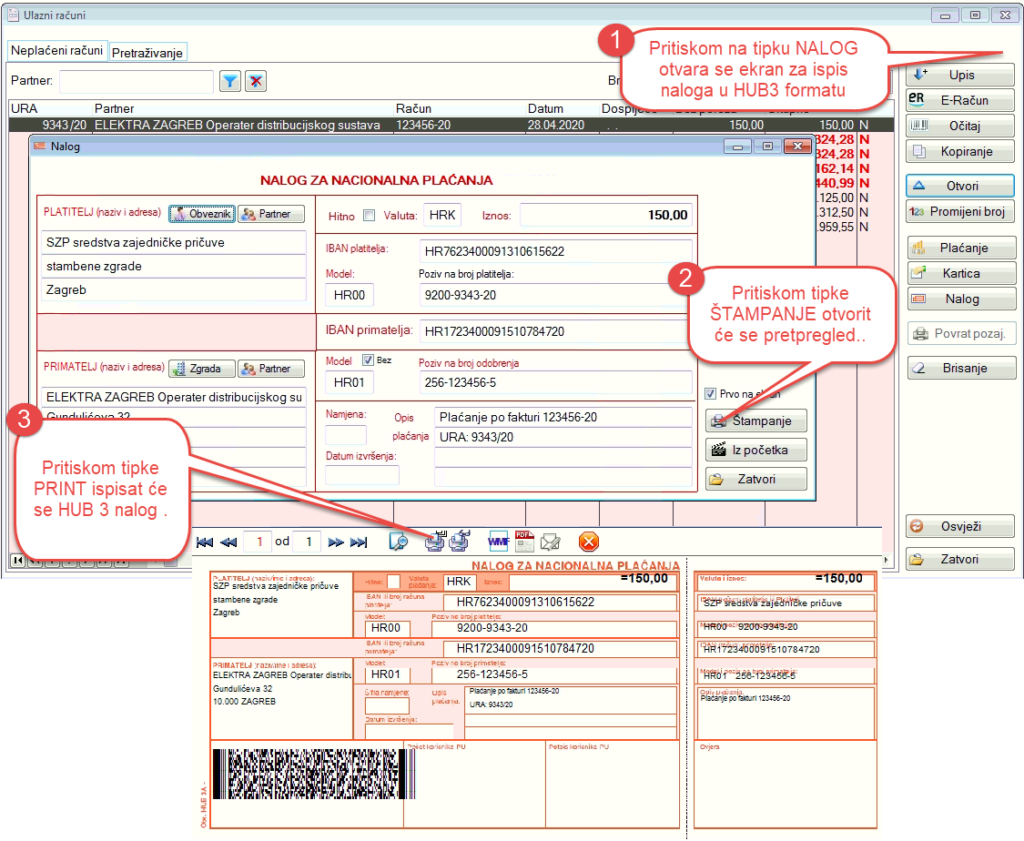Click the Namjena code field
Screen dimensions: 1024x841
coord(346,435)
